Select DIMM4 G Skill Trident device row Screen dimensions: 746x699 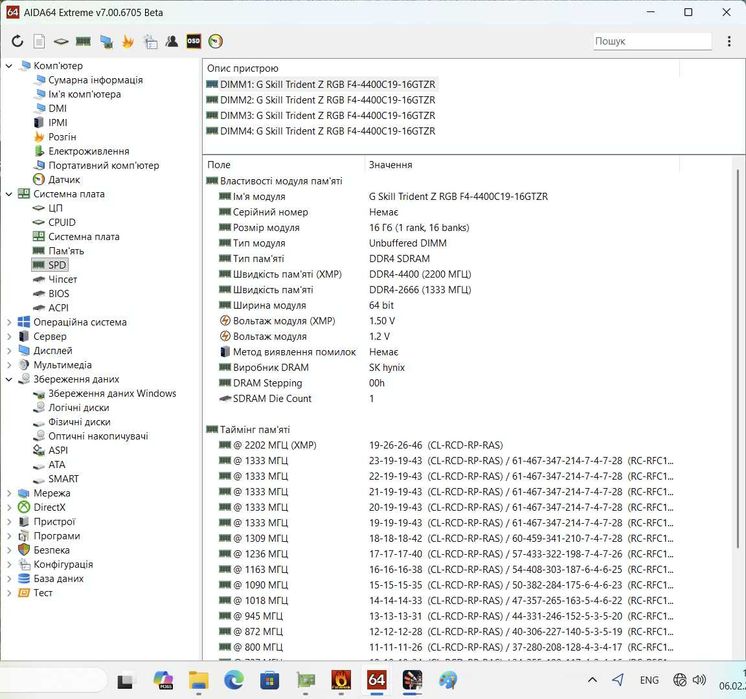321,131
